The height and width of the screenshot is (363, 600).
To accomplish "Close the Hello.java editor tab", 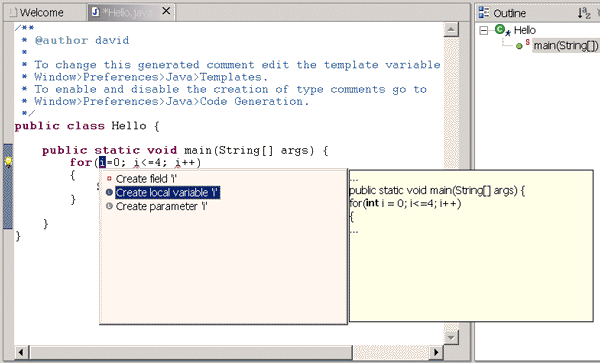I will click(x=166, y=11).
